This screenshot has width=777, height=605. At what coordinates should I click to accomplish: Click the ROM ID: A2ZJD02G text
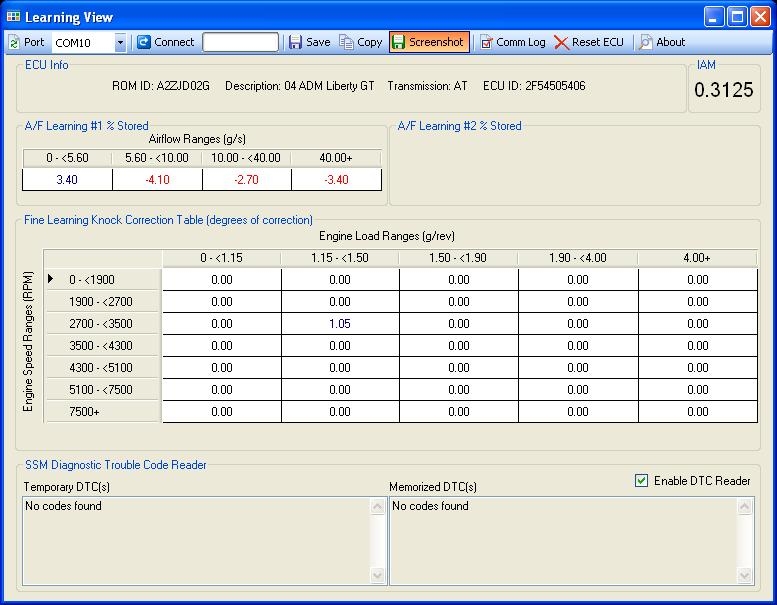(x=161, y=86)
